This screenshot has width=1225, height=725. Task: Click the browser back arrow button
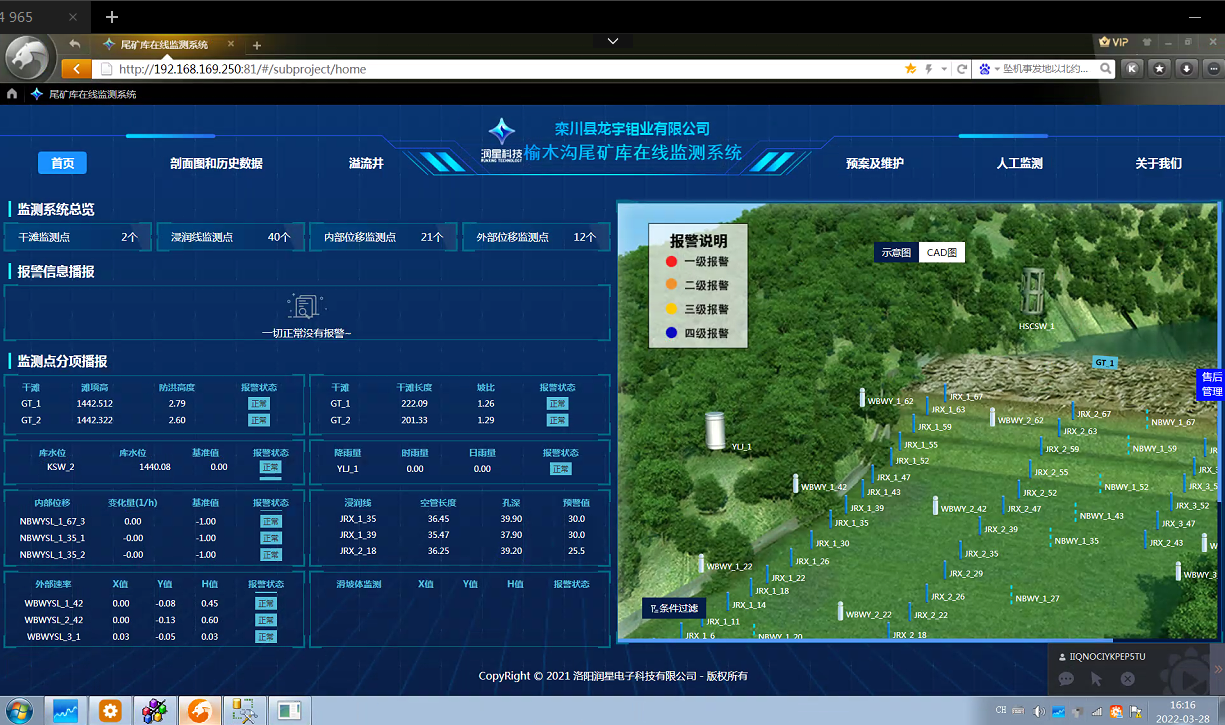click(75, 44)
